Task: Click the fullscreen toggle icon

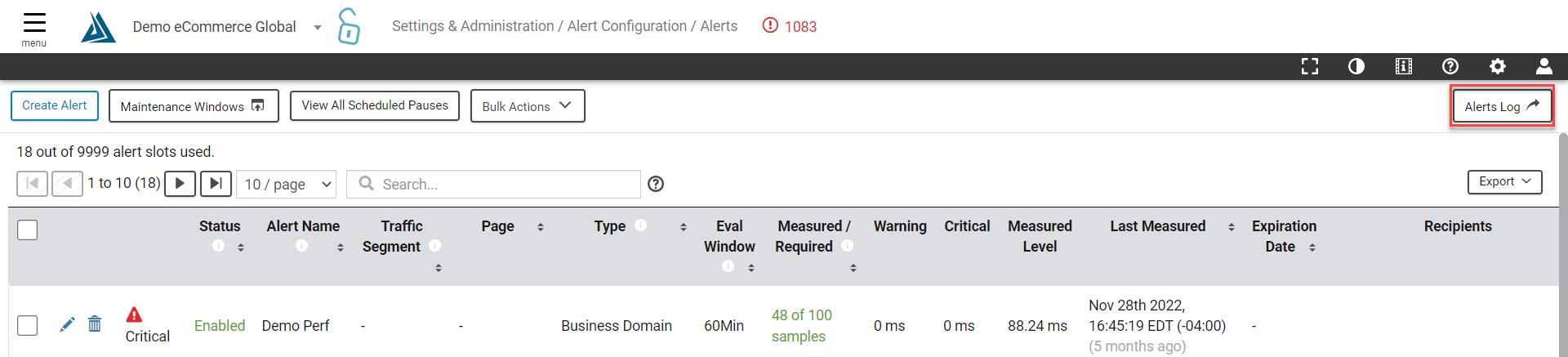Action: 1310,66
